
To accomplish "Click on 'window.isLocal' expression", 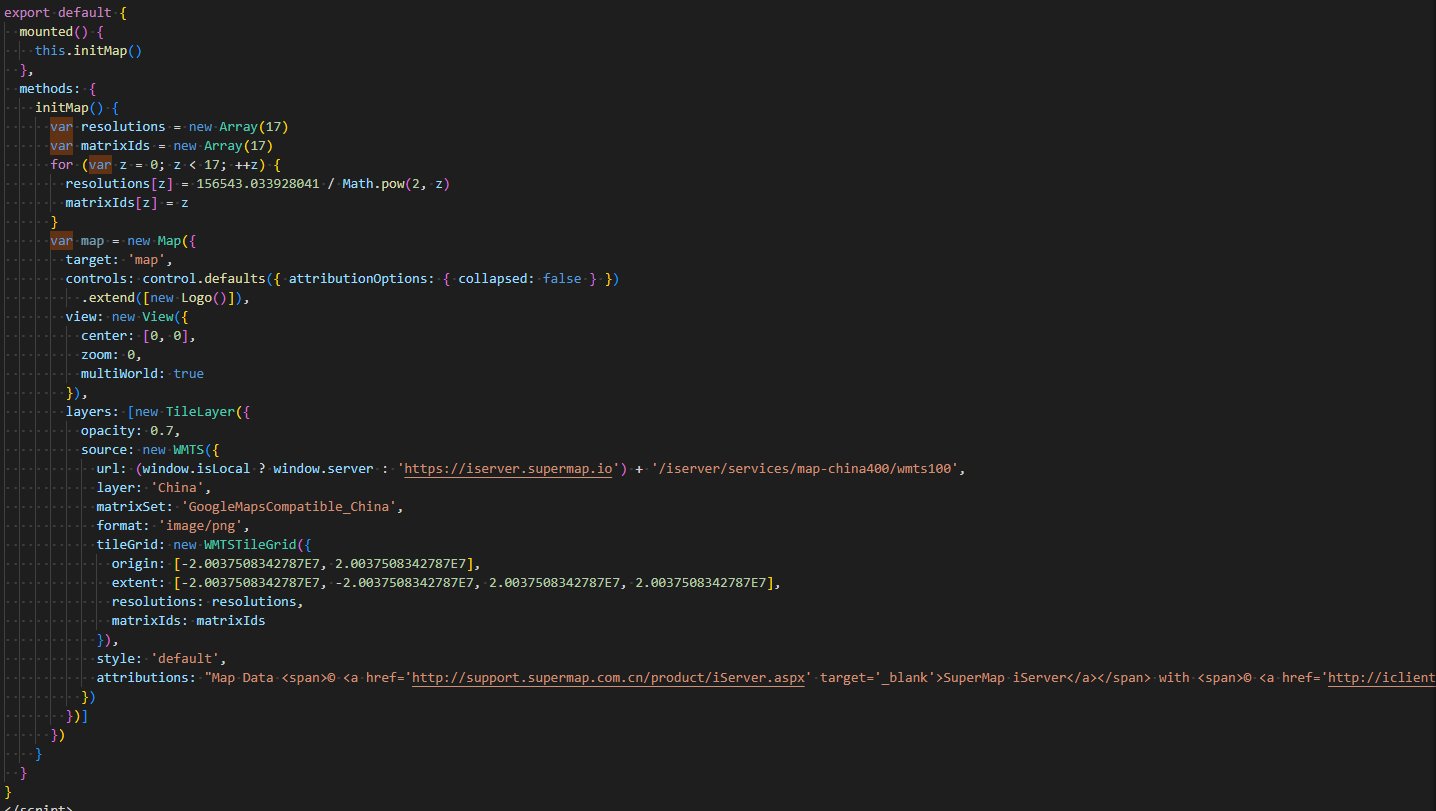I will click(196, 468).
